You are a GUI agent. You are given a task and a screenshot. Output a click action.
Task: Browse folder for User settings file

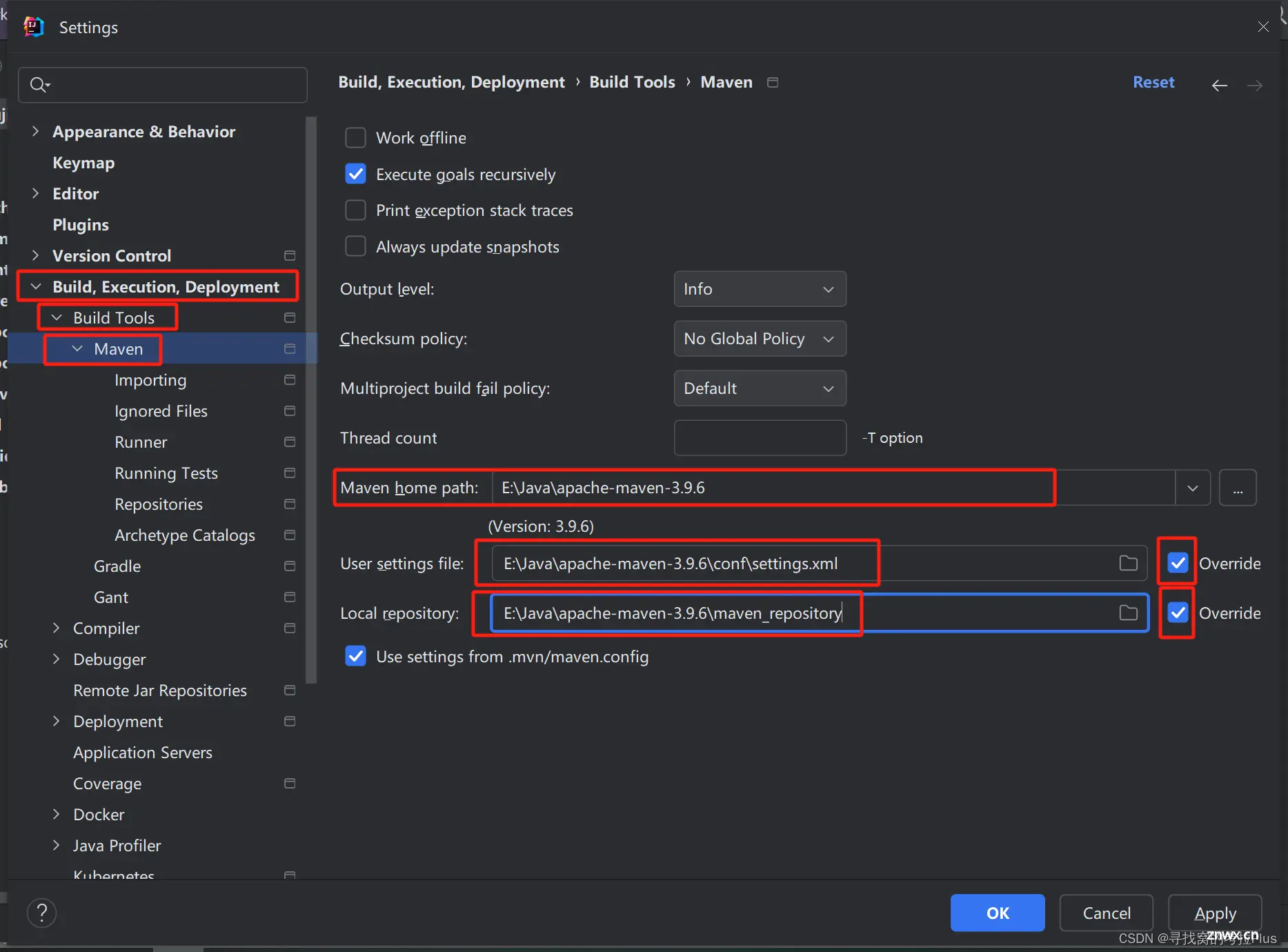point(1128,563)
